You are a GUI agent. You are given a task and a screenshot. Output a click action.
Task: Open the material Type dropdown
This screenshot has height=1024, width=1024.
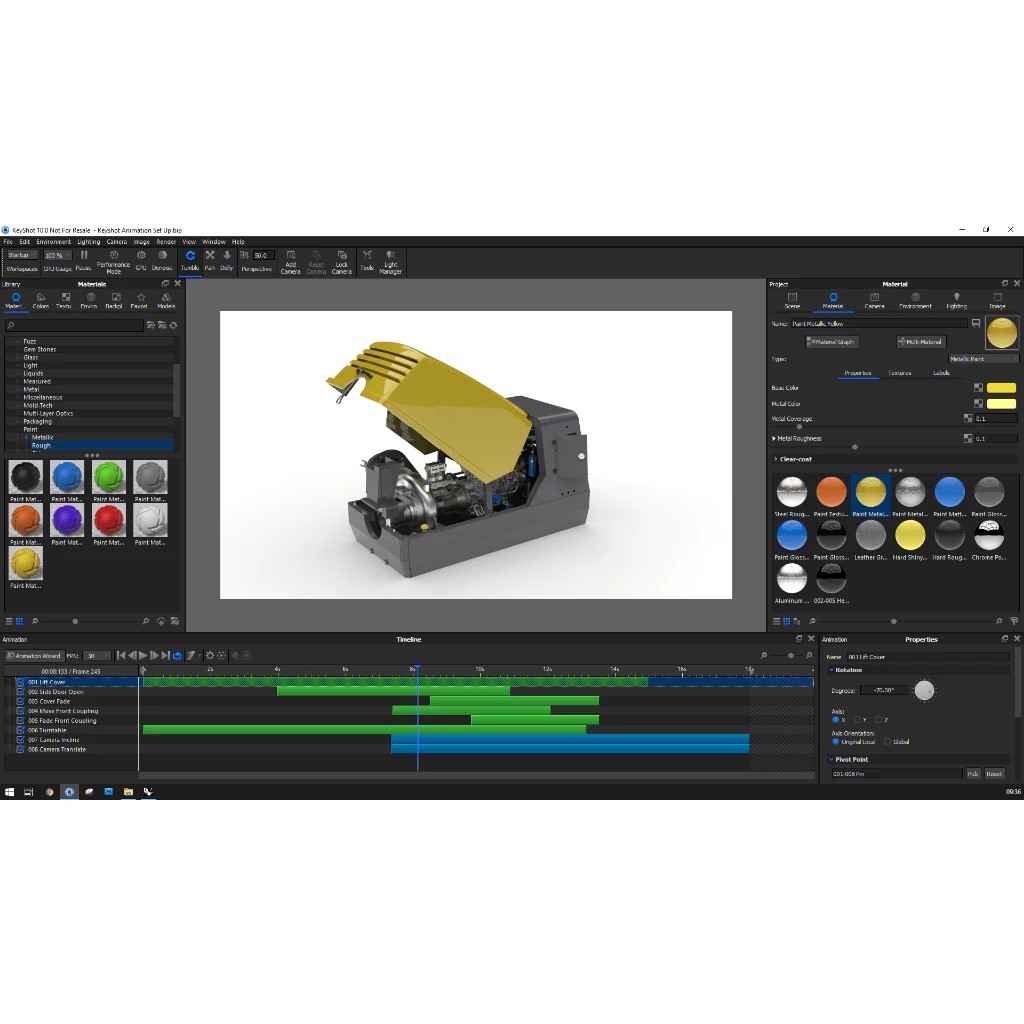click(983, 358)
